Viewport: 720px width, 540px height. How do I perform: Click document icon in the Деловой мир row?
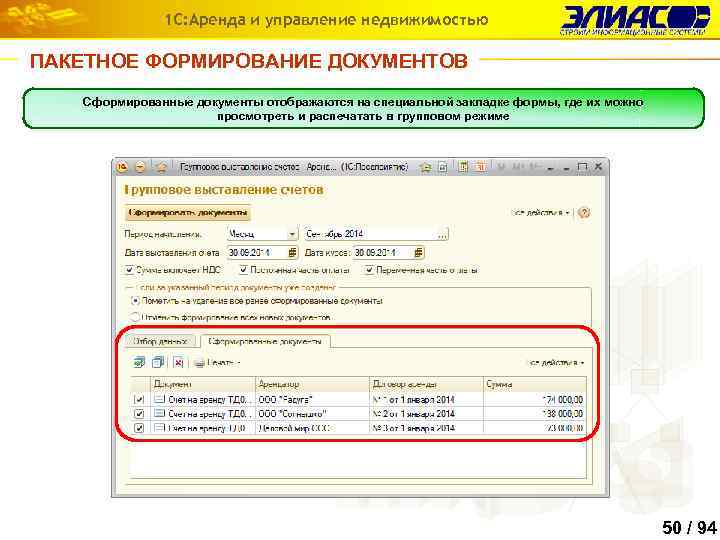pyautogui.click(x=159, y=428)
